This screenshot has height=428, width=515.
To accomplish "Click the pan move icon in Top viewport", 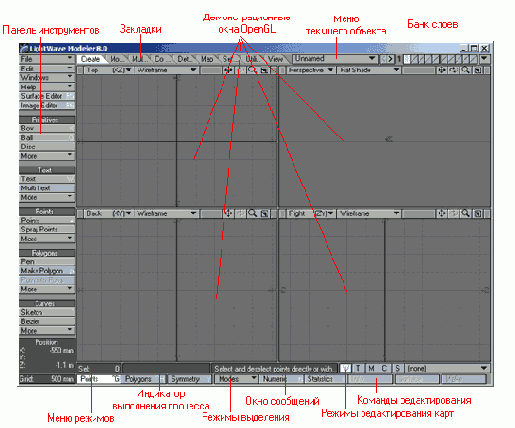I will [x=229, y=70].
